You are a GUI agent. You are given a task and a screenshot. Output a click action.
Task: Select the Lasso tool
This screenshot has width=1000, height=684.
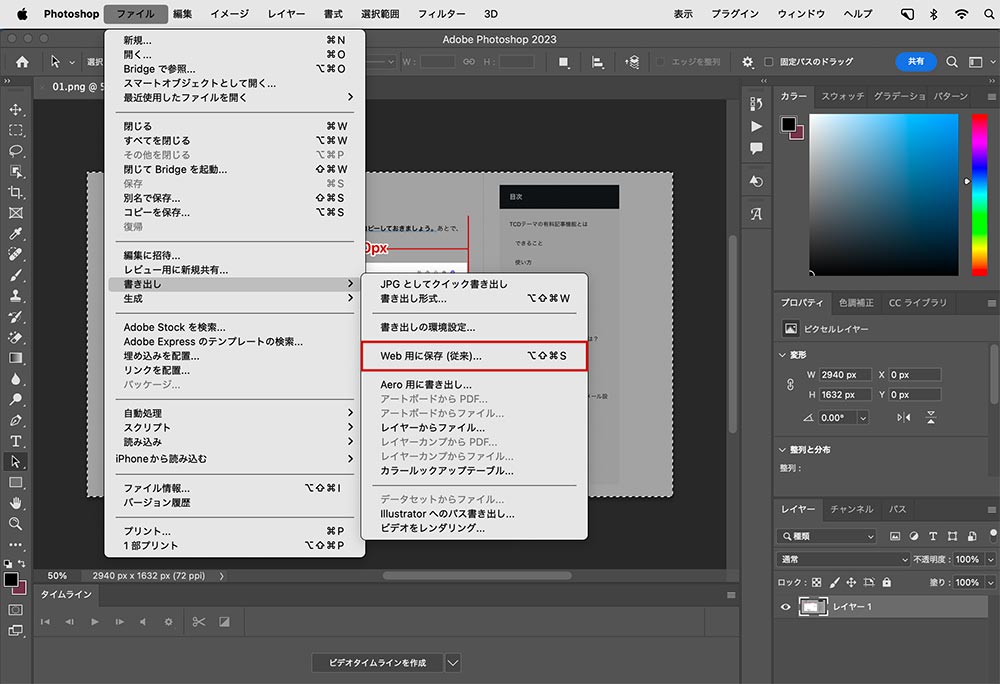15,151
